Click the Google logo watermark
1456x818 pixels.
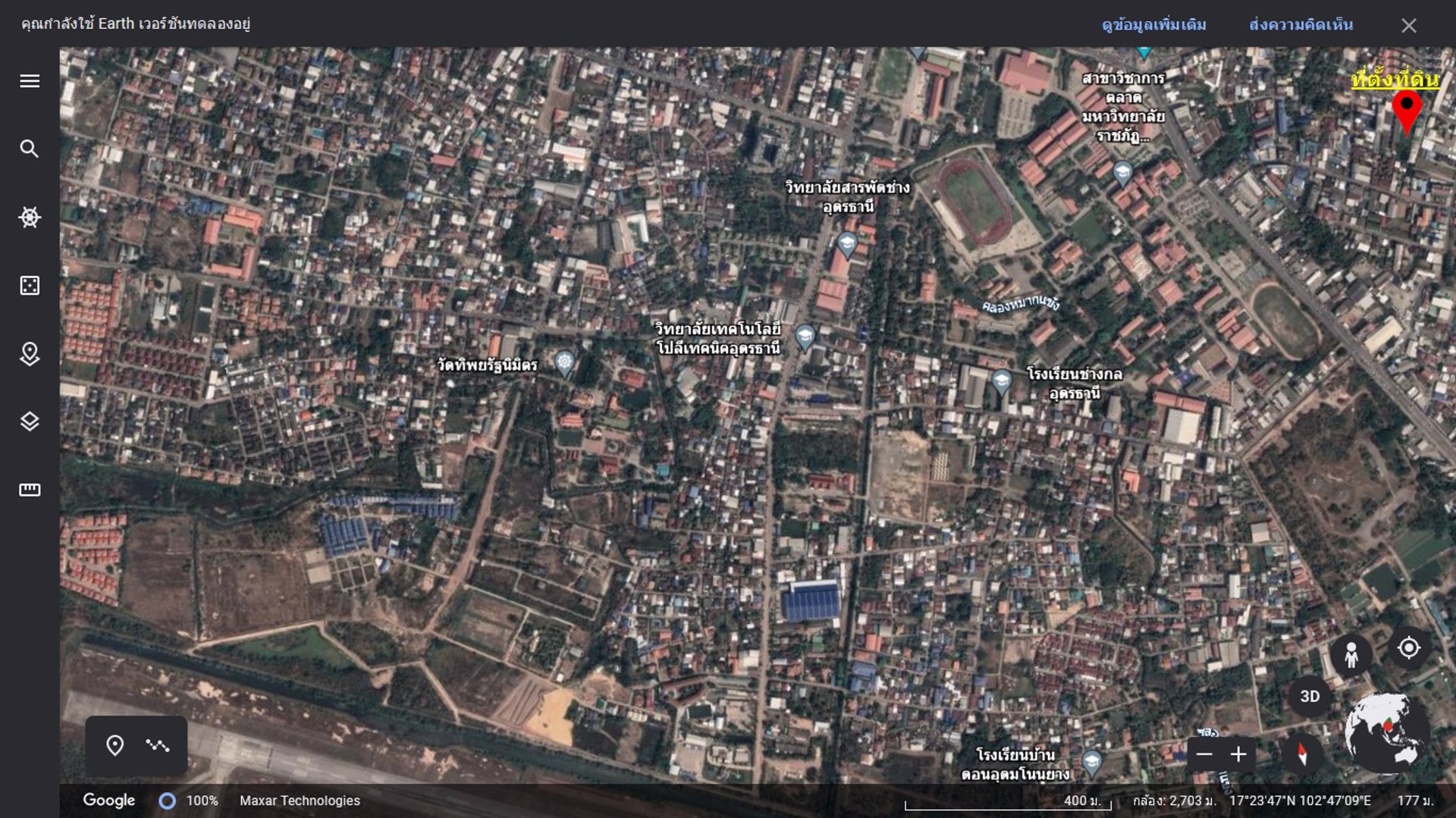(x=108, y=800)
